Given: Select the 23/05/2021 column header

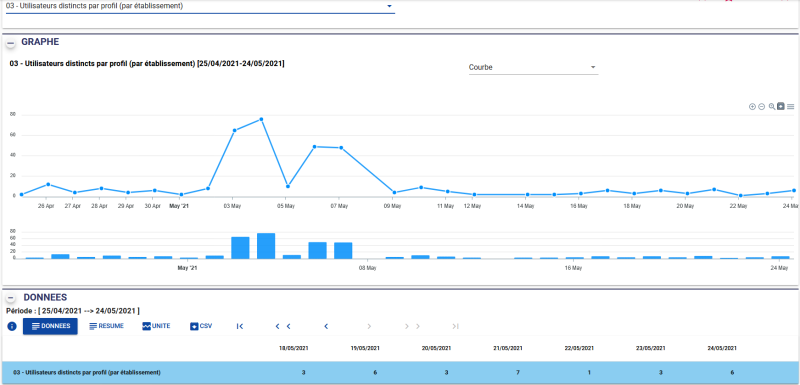Looking at the screenshot, I should 651,349.
